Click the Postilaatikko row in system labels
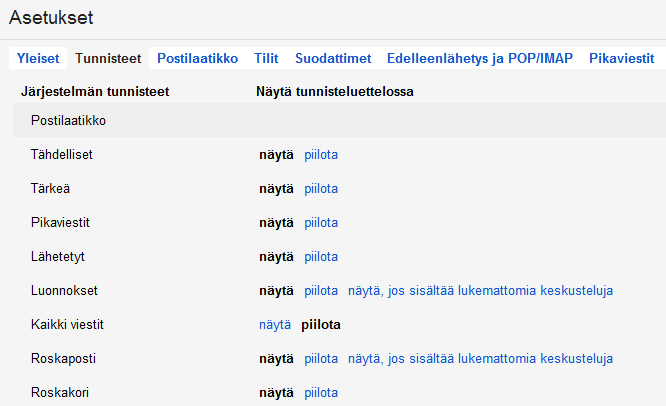This screenshot has height=406, width=666. pyautogui.click(x=69, y=121)
